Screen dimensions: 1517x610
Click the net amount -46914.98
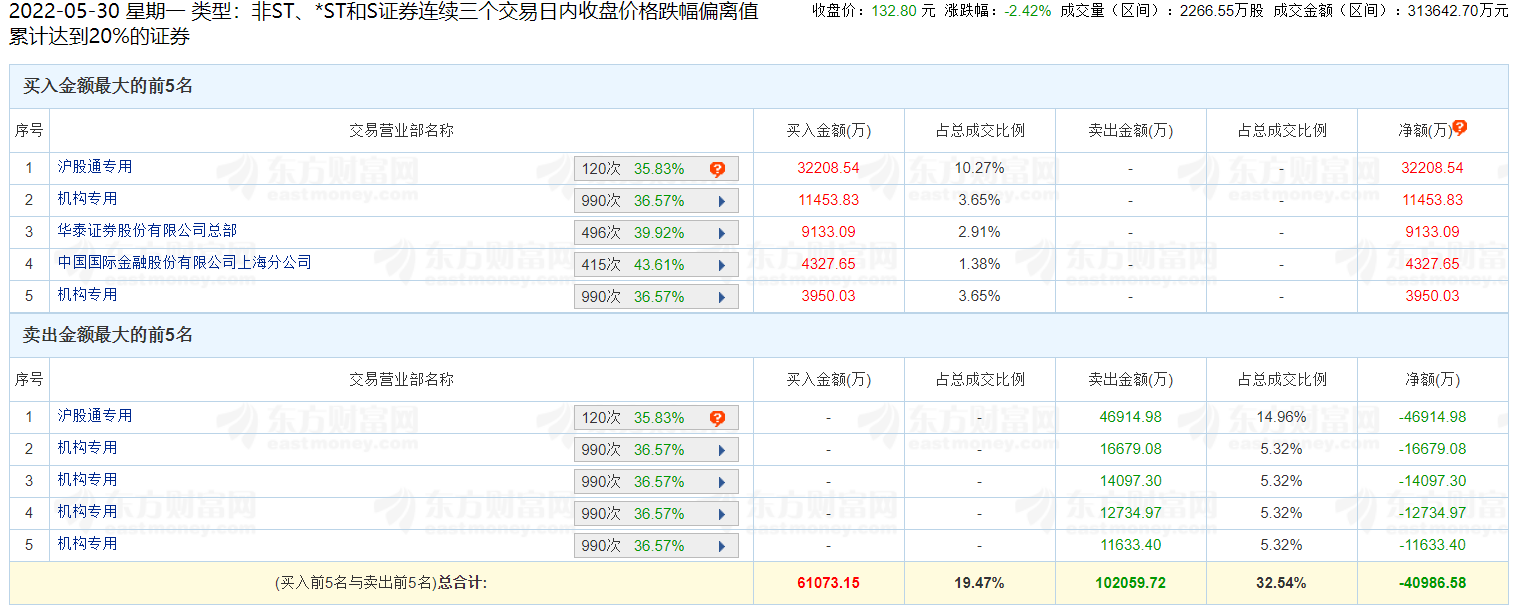(1432, 417)
